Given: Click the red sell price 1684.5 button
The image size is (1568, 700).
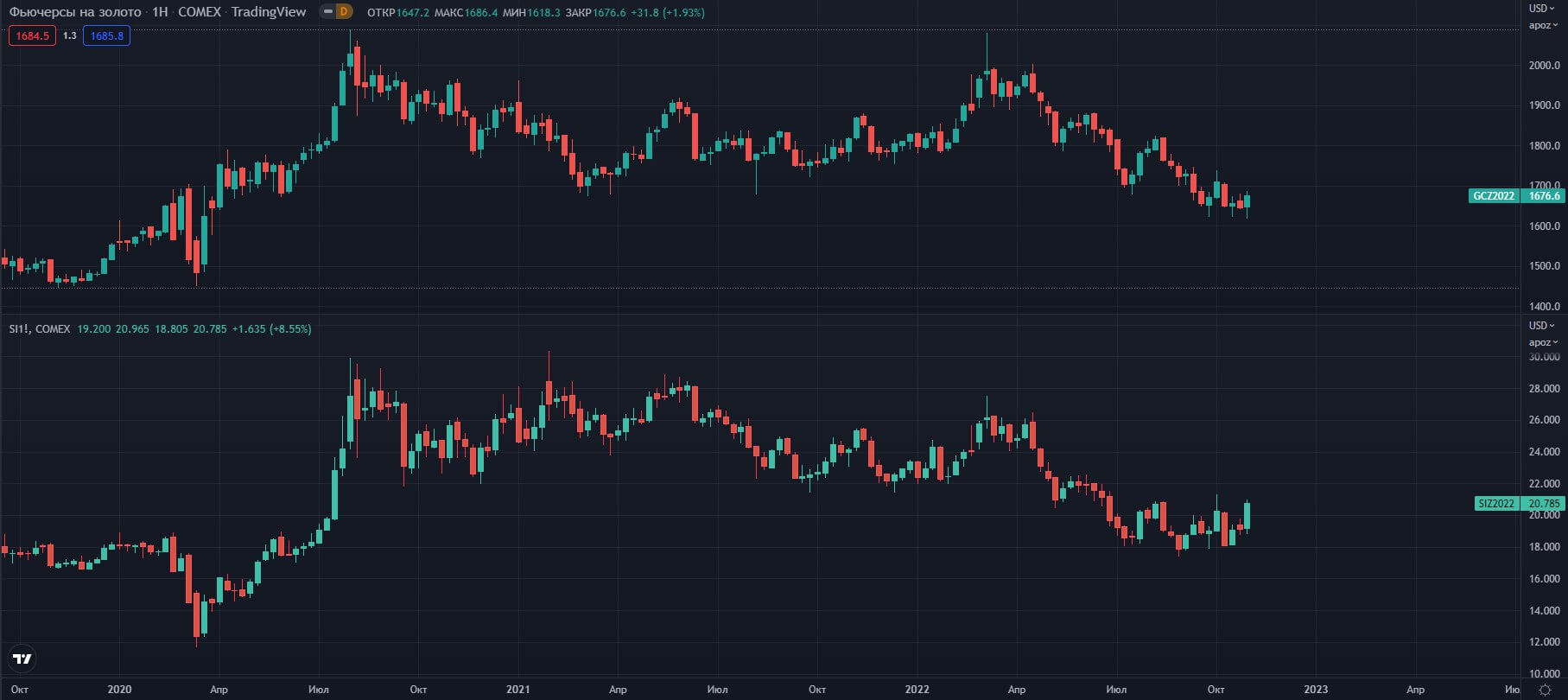Looking at the screenshot, I should 32,35.
